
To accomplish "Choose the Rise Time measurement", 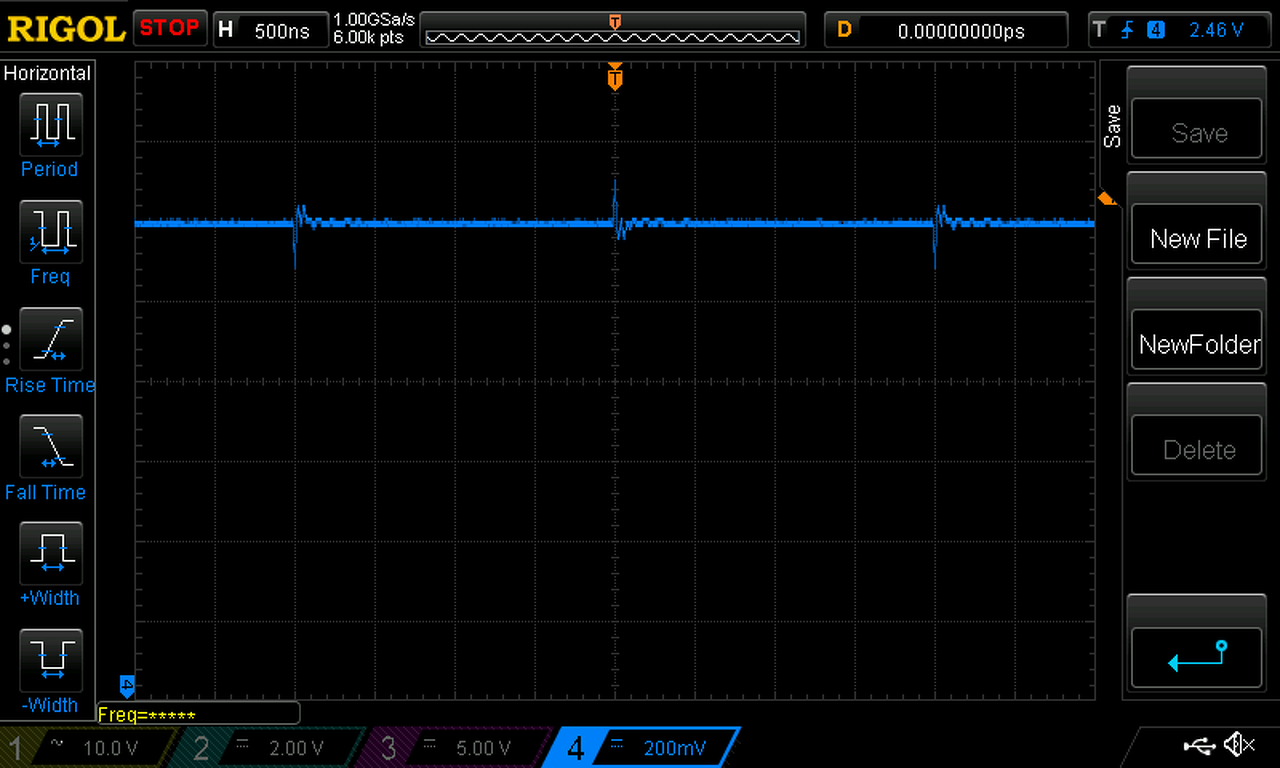I will pyautogui.click(x=50, y=340).
